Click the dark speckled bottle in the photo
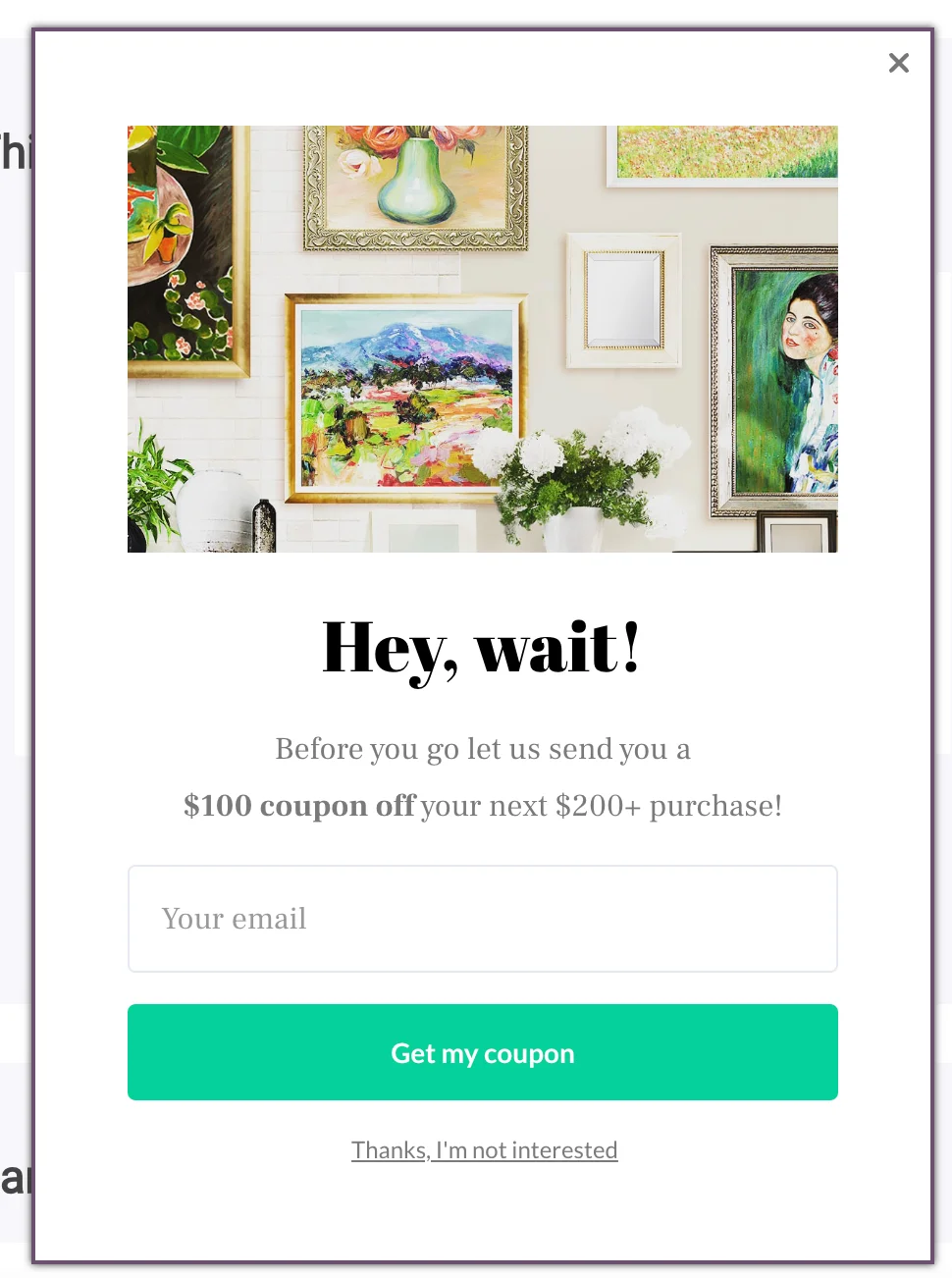952x1278 pixels. 264,527
